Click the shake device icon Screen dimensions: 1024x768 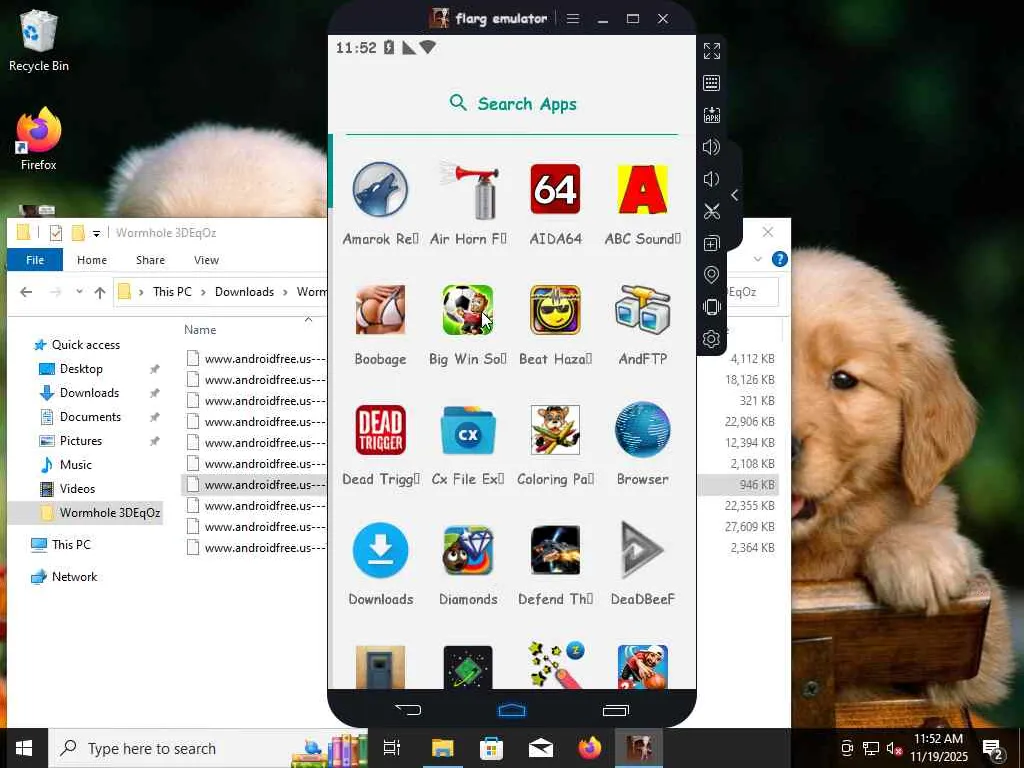[x=712, y=307]
